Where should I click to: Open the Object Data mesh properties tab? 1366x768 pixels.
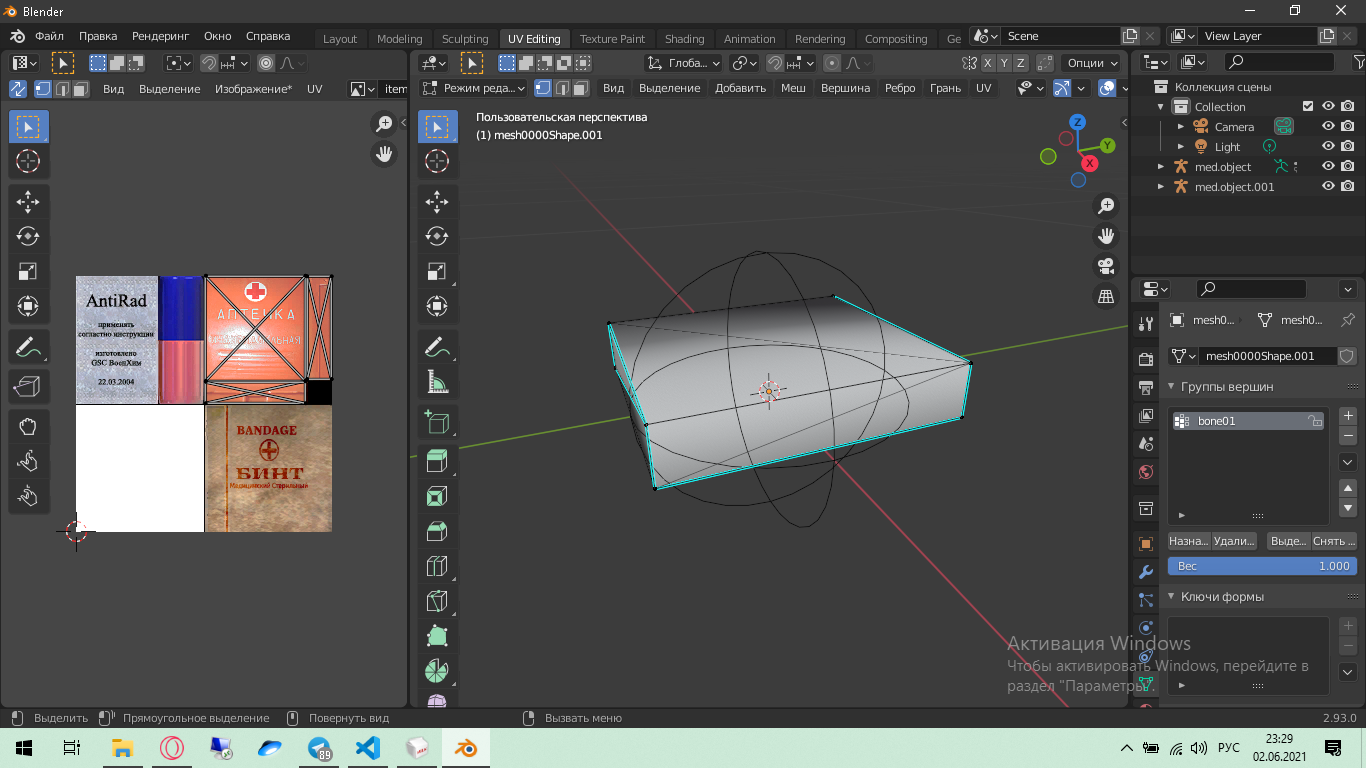(1146, 683)
